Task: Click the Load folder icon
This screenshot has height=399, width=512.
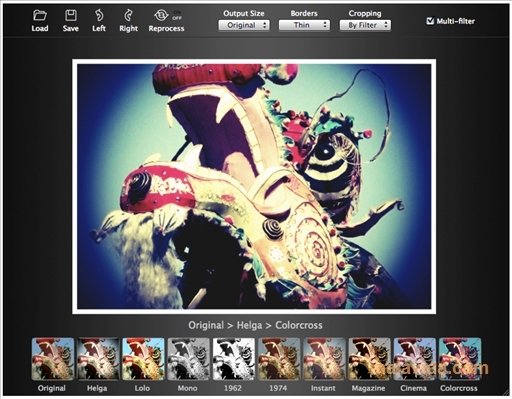Action: pos(40,15)
